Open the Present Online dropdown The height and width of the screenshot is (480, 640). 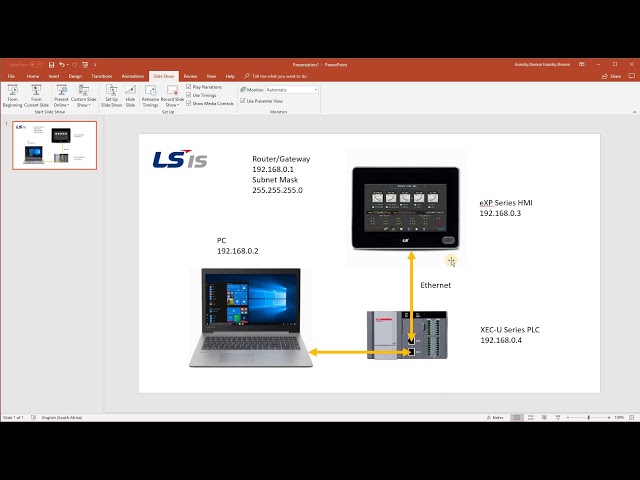click(x=62, y=96)
